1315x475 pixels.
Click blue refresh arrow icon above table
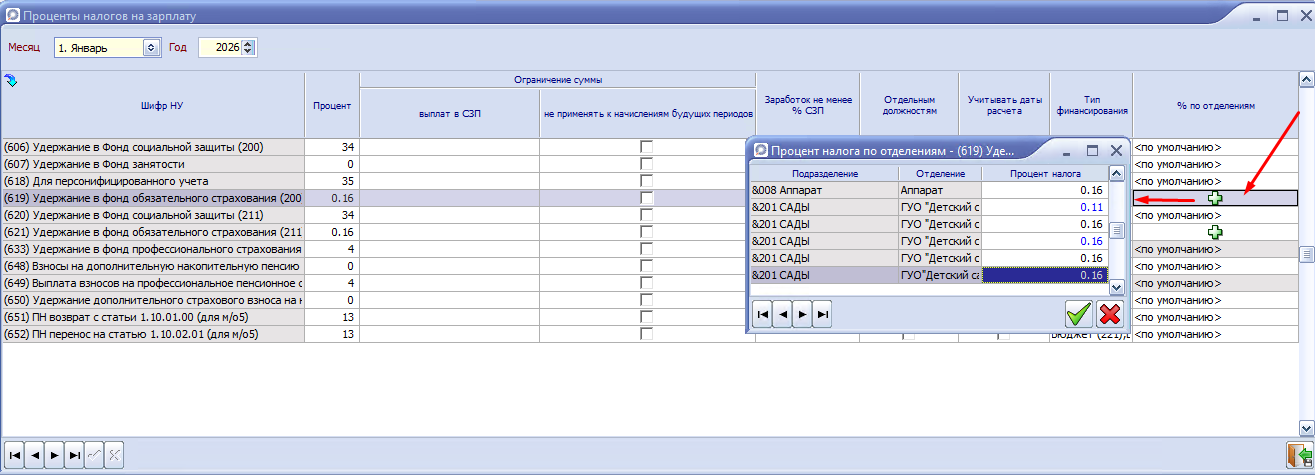click(x=11, y=81)
